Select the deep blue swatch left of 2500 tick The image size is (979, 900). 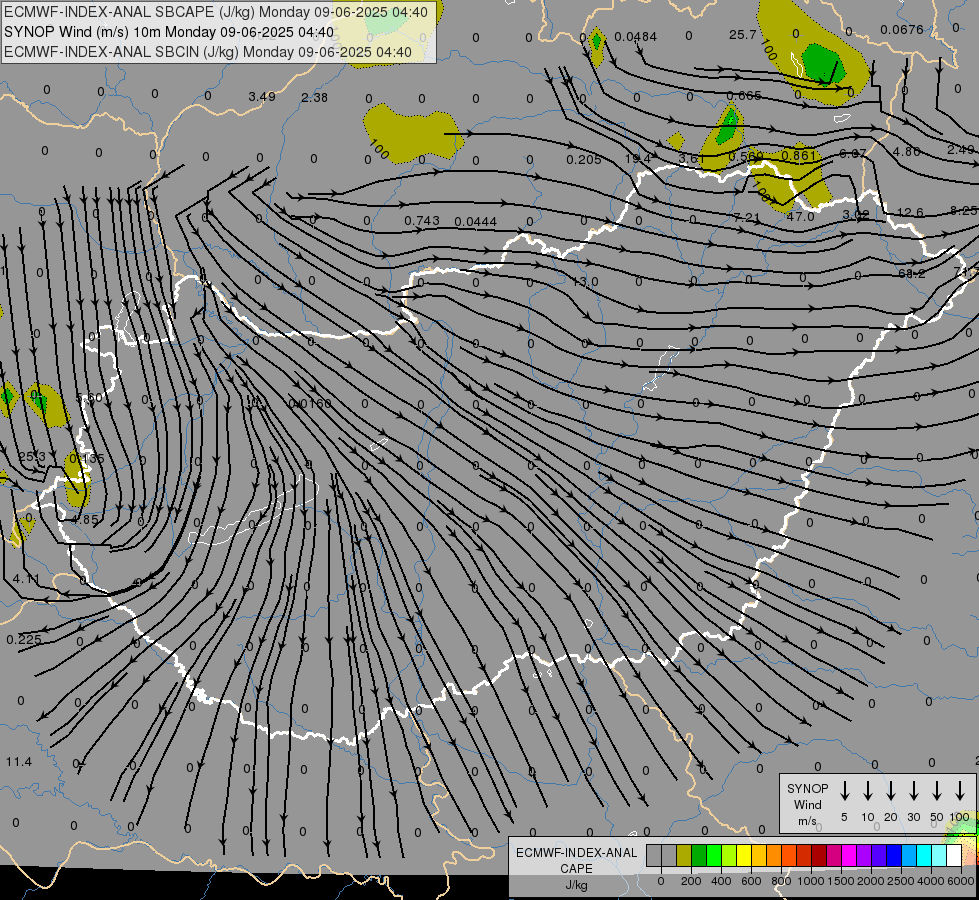(x=893, y=855)
